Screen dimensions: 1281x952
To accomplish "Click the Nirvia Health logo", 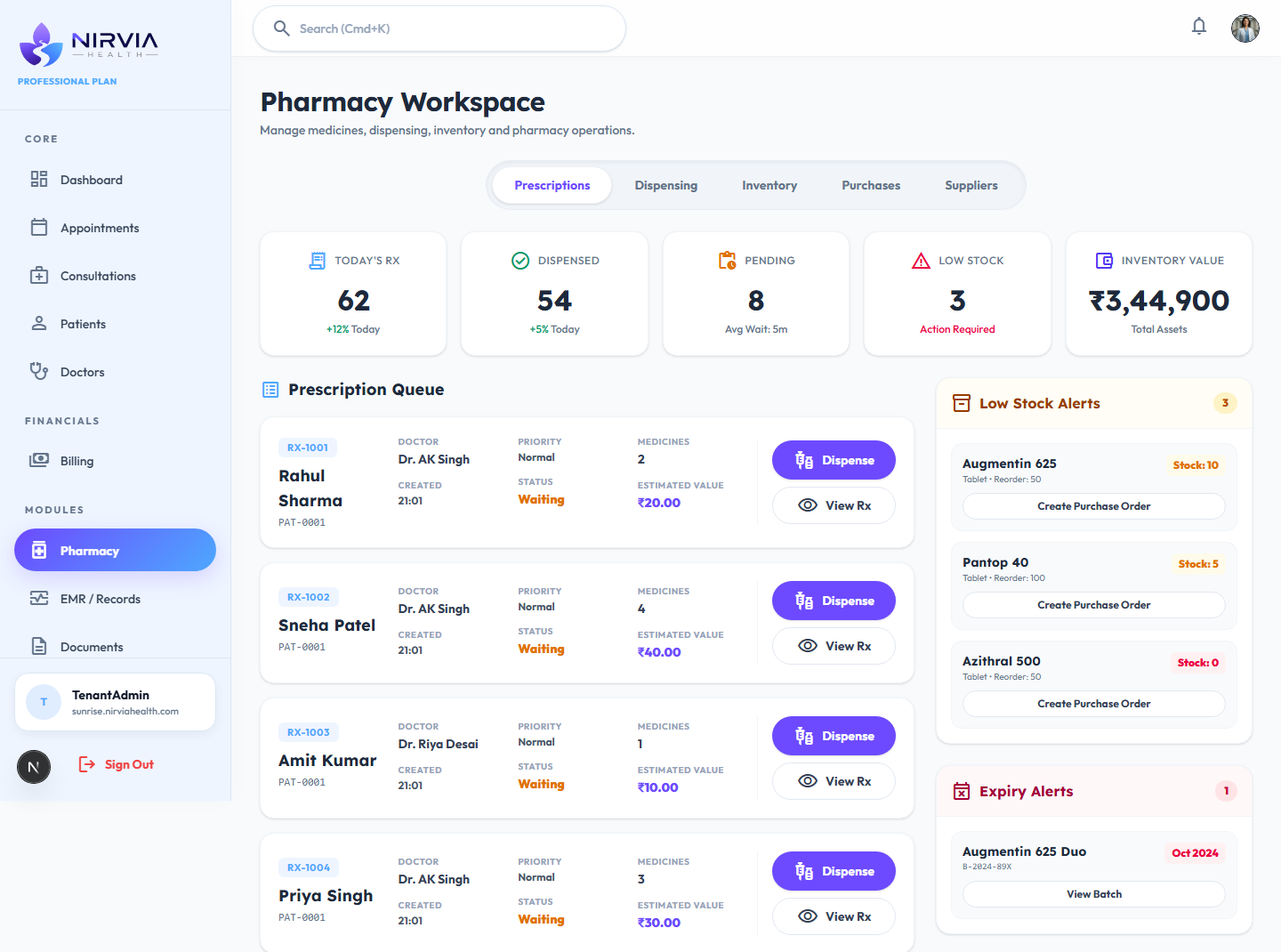I will [x=88, y=44].
